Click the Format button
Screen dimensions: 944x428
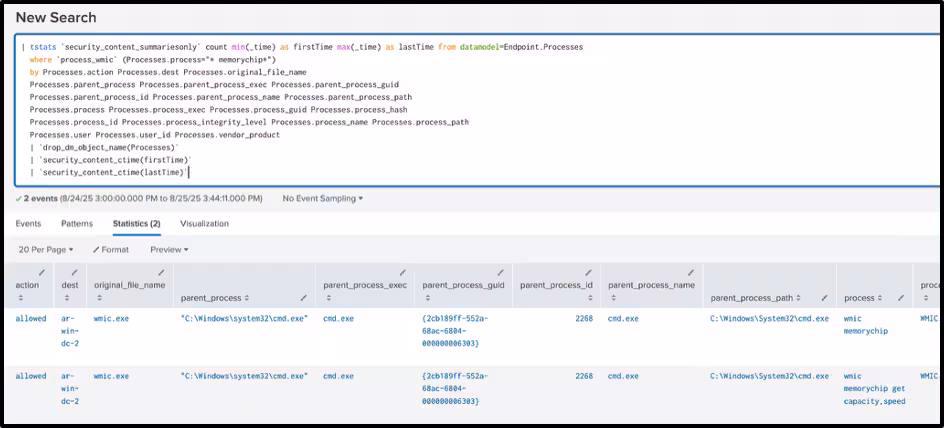click(111, 249)
